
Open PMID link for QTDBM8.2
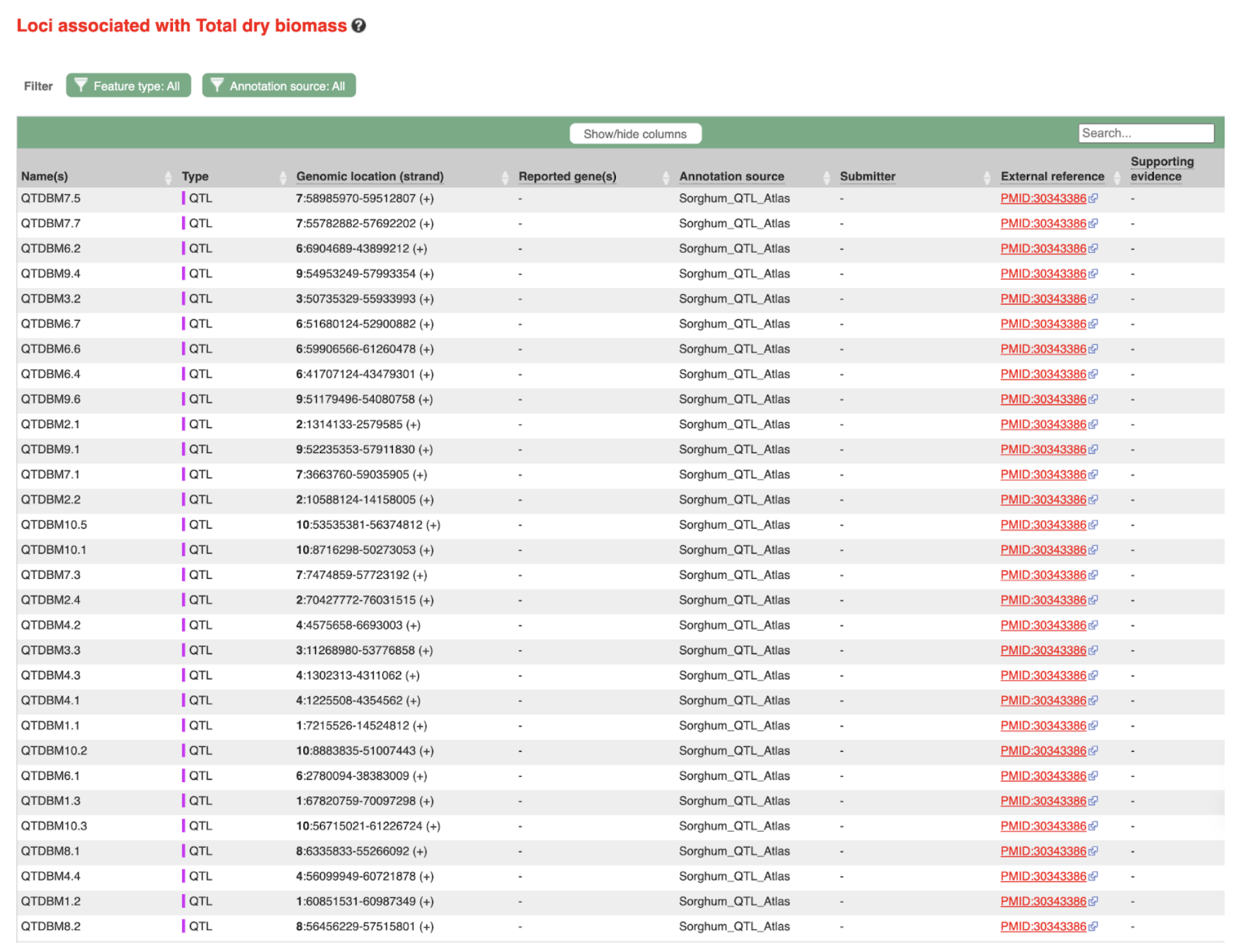(x=1043, y=927)
